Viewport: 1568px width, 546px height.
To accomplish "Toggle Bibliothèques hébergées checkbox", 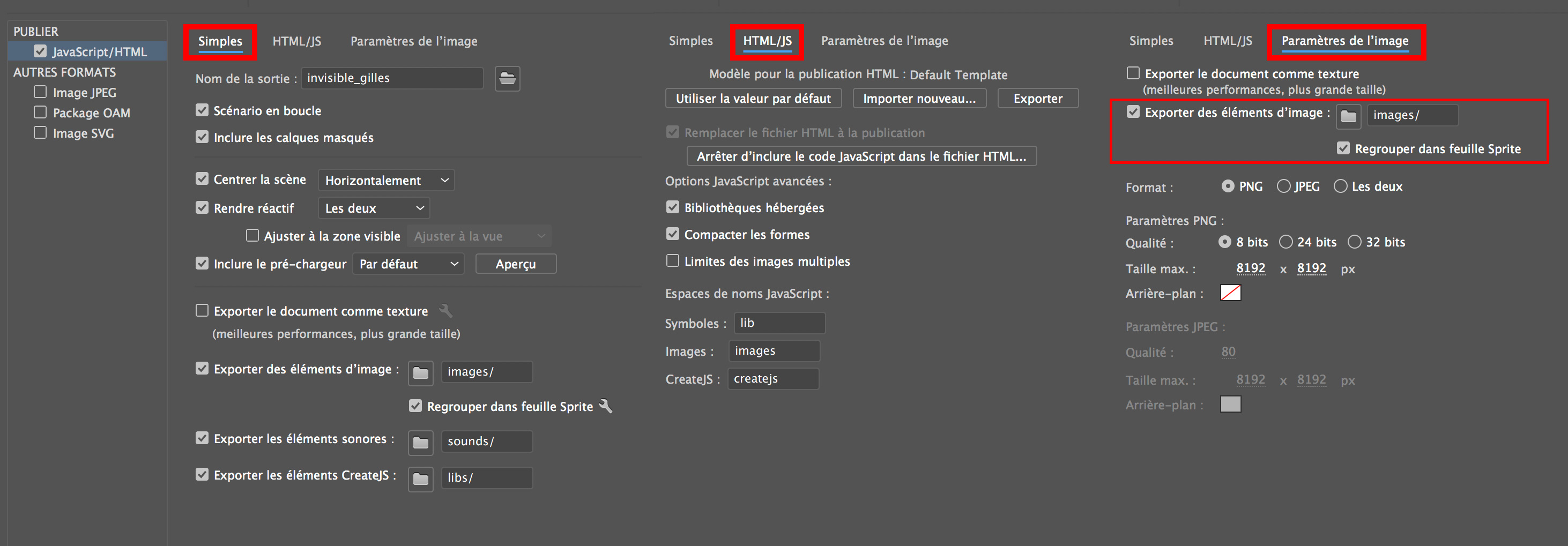I will pyautogui.click(x=673, y=207).
